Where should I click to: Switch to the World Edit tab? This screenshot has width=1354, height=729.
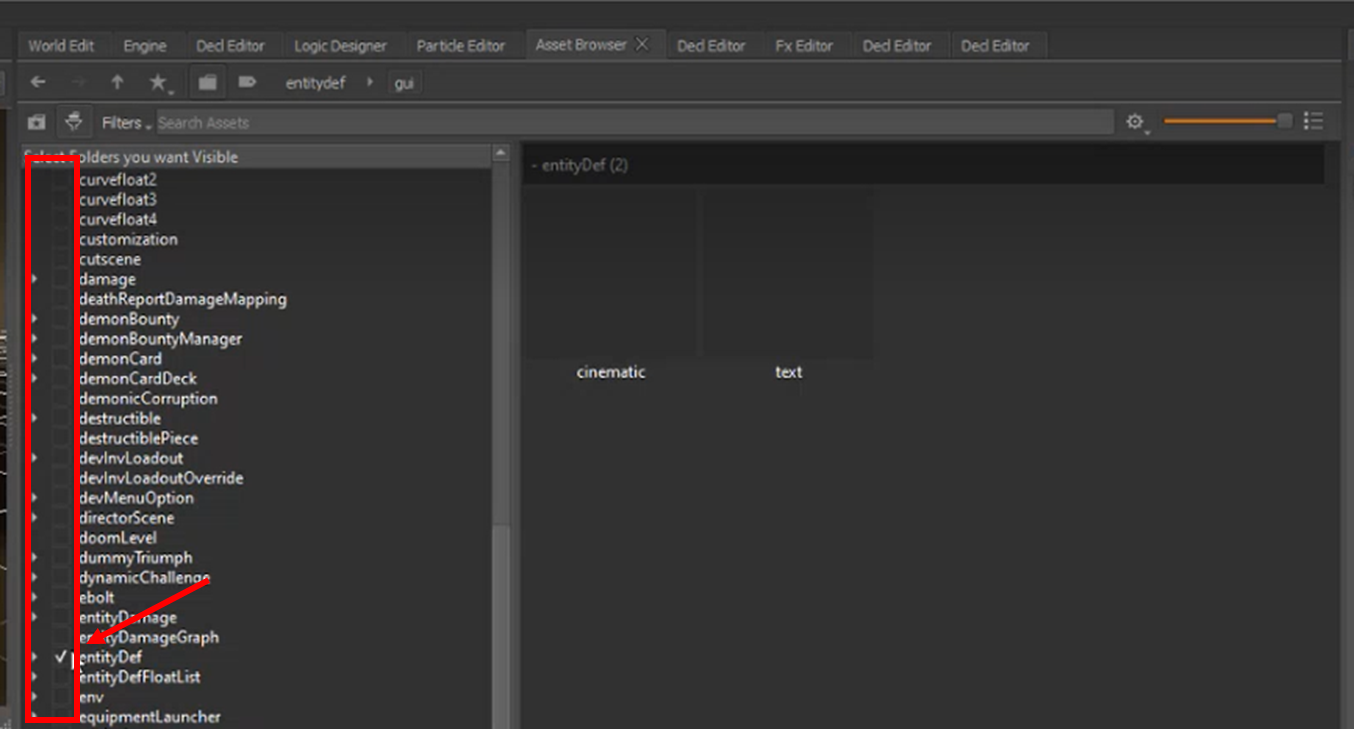pyautogui.click(x=61, y=46)
